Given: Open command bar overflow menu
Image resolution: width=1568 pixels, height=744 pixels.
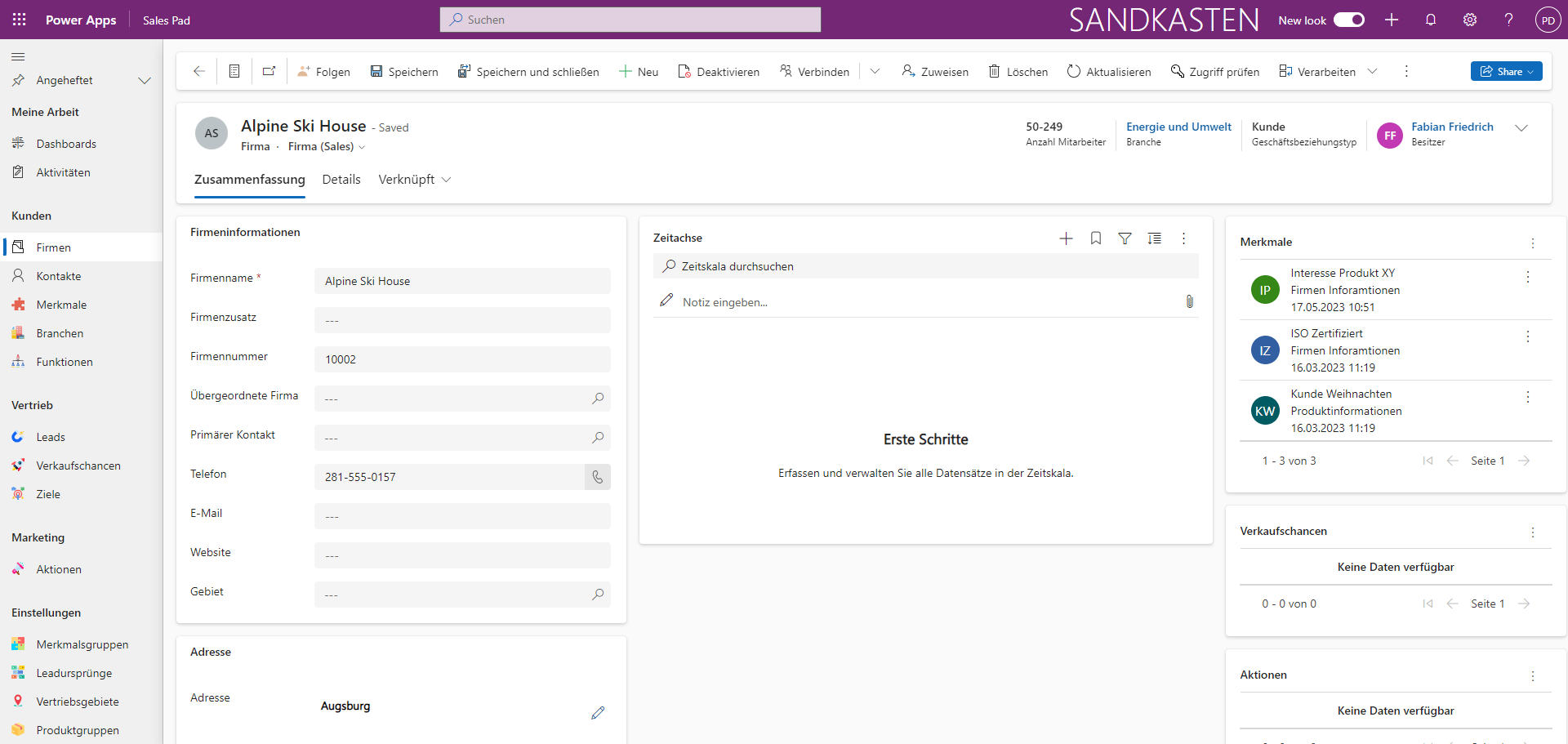Looking at the screenshot, I should pos(1406,71).
